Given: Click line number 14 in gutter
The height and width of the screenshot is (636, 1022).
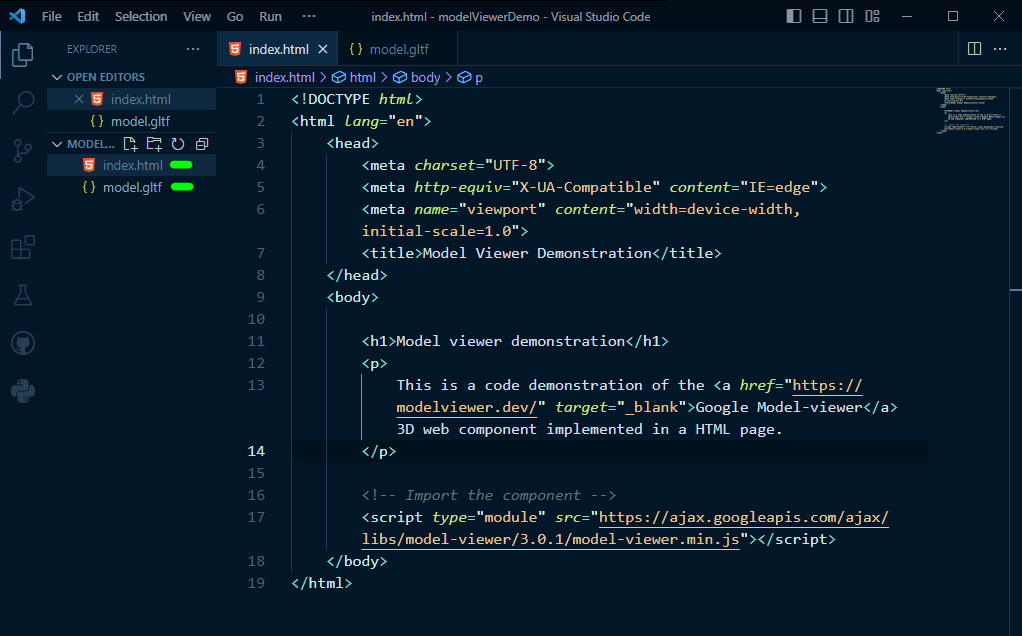Looking at the screenshot, I should (256, 451).
